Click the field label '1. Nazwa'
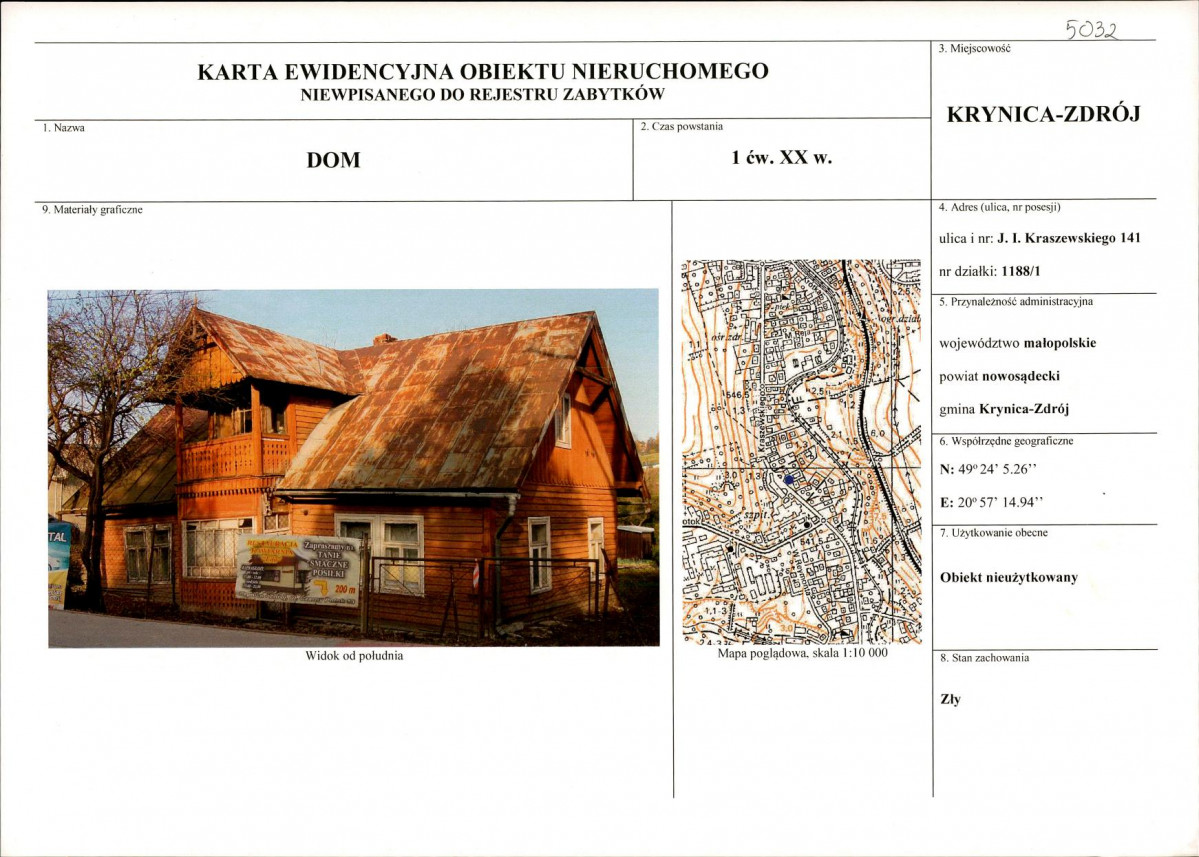 pyautogui.click(x=63, y=128)
